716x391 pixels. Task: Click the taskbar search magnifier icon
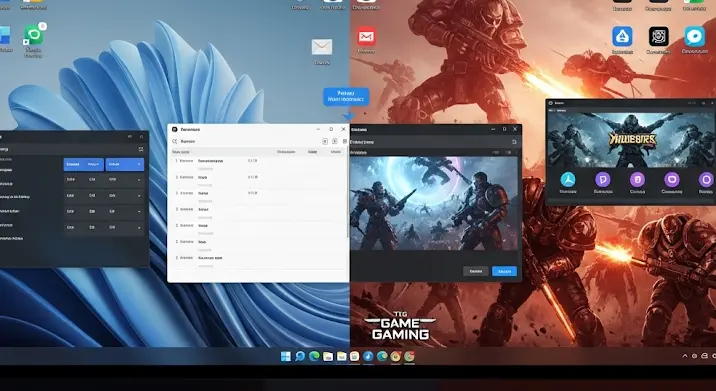(x=300, y=356)
